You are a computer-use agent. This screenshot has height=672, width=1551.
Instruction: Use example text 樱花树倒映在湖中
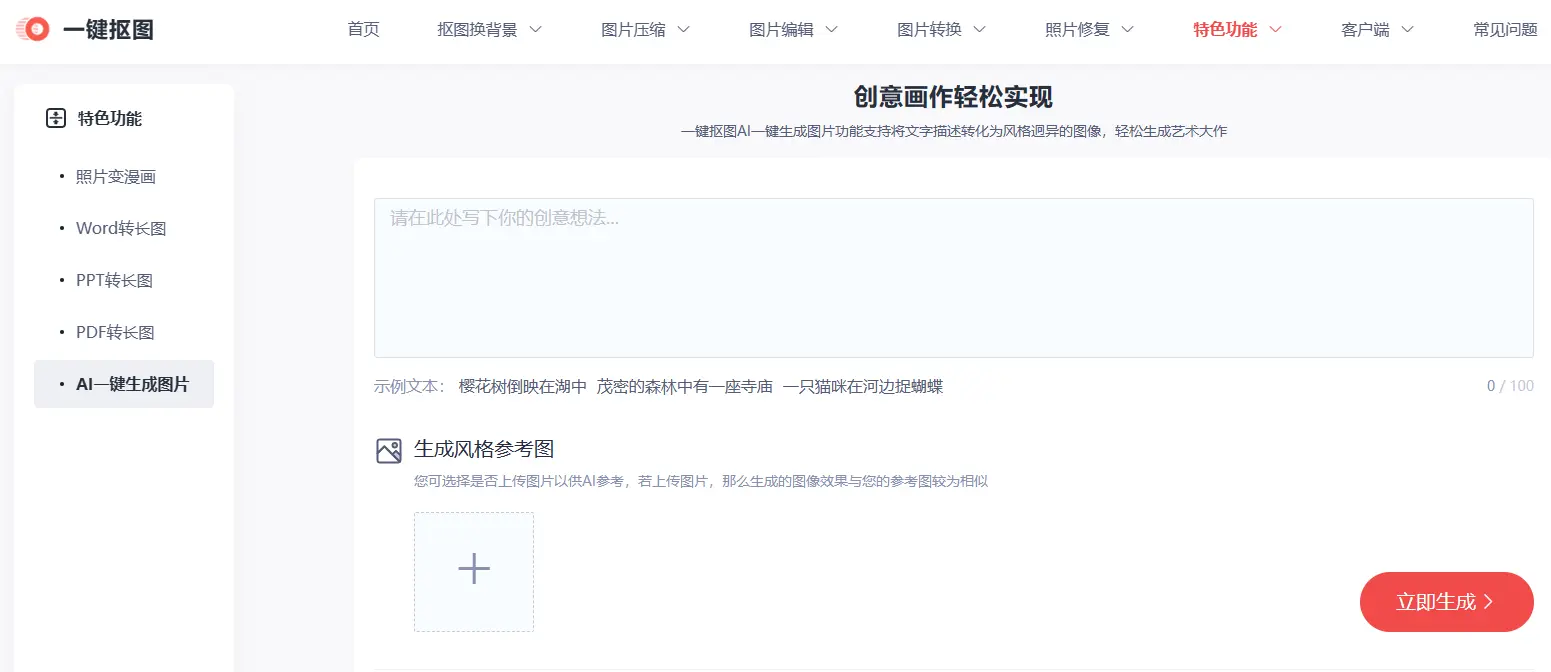click(523, 386)
